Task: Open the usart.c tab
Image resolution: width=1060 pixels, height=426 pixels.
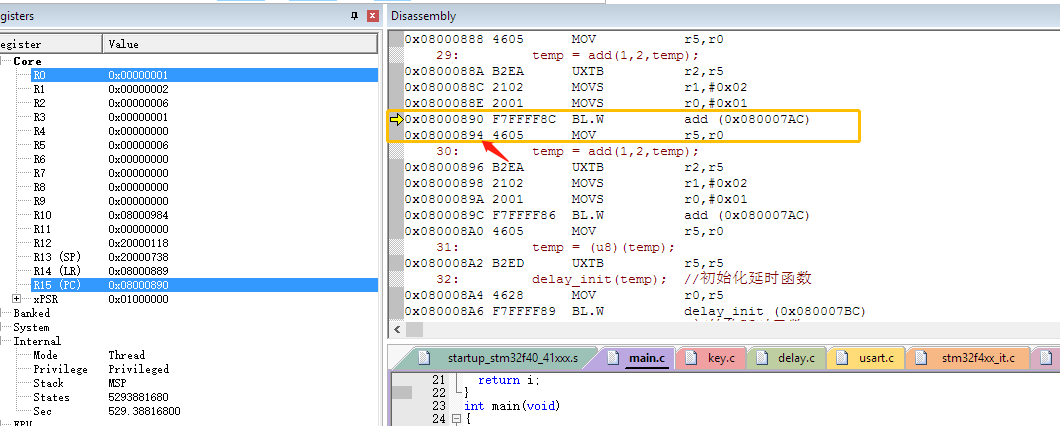Action: [868, 358]
